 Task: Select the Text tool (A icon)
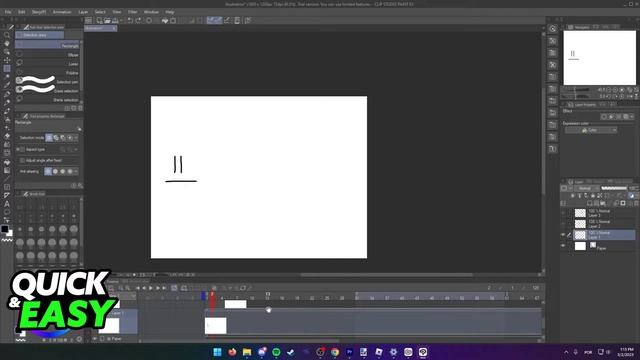[x=7, y=204]
